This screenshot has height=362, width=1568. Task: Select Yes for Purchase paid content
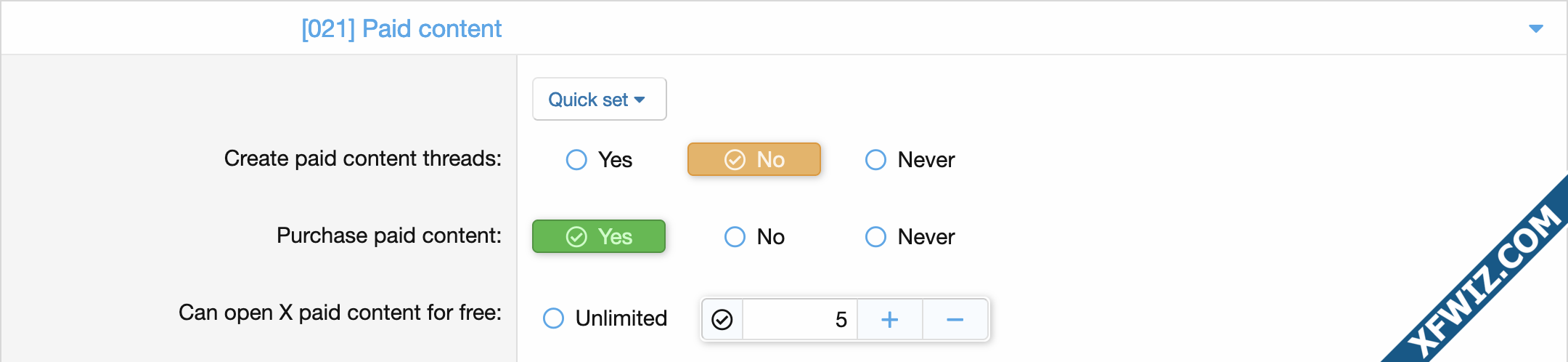(x=599, y=236)
